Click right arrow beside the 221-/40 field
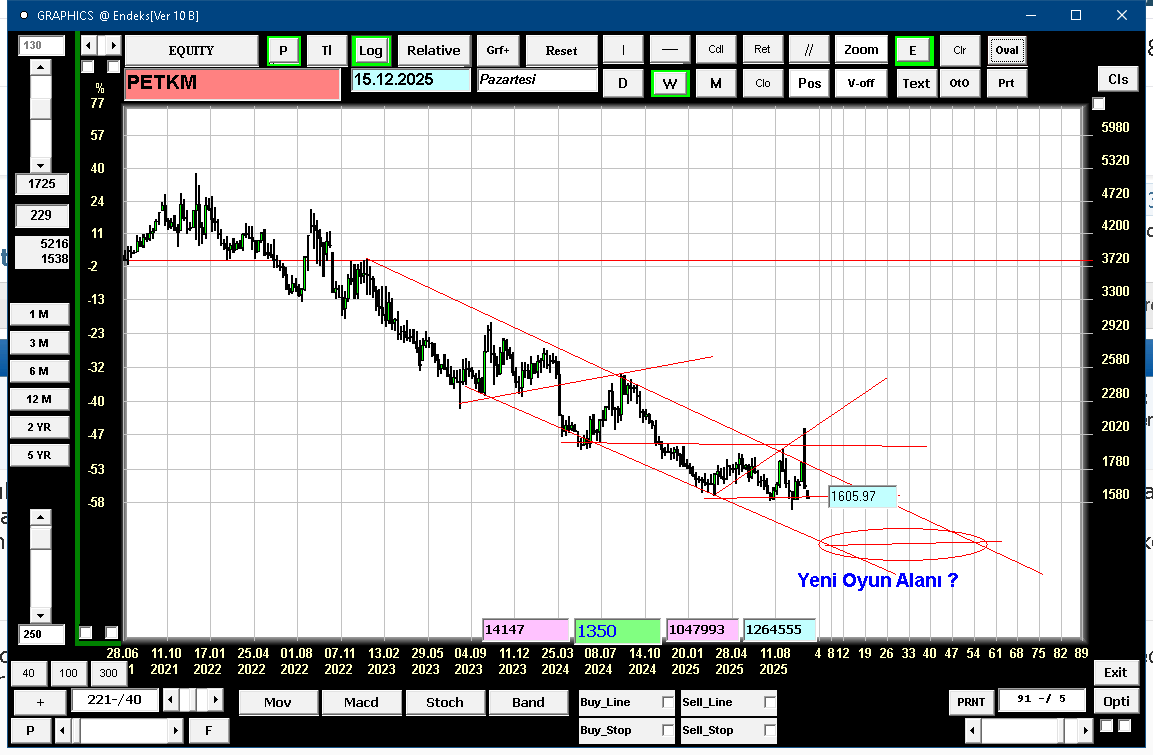Screen dimensions: 1153x755 tap(216, 700)
